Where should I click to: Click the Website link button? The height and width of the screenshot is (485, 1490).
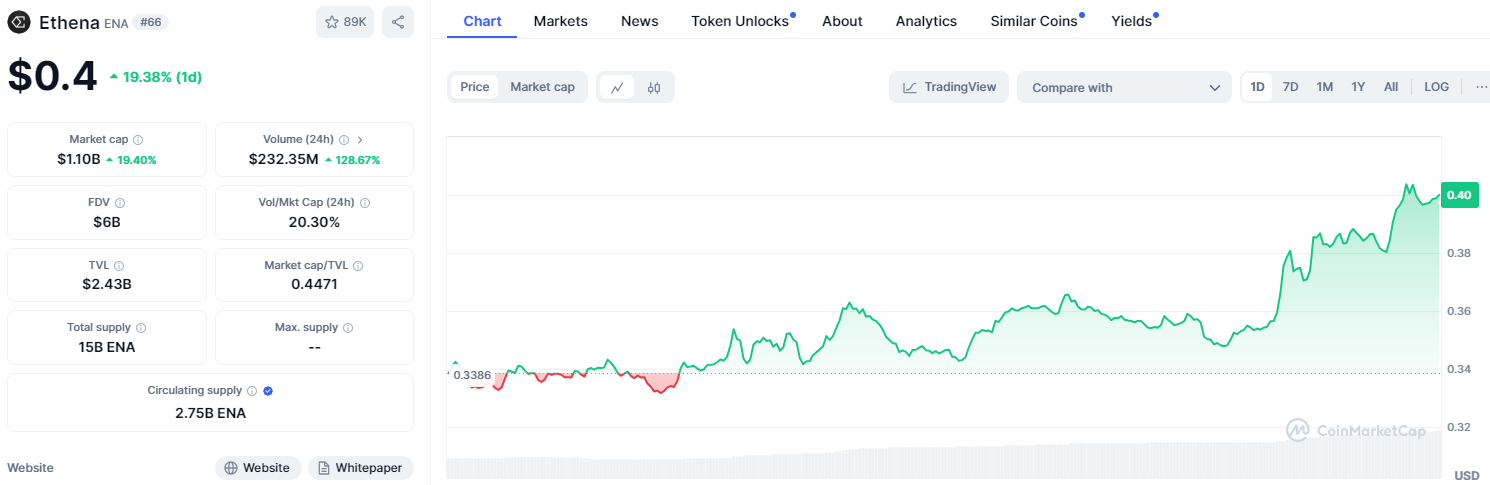click(258, 467)
